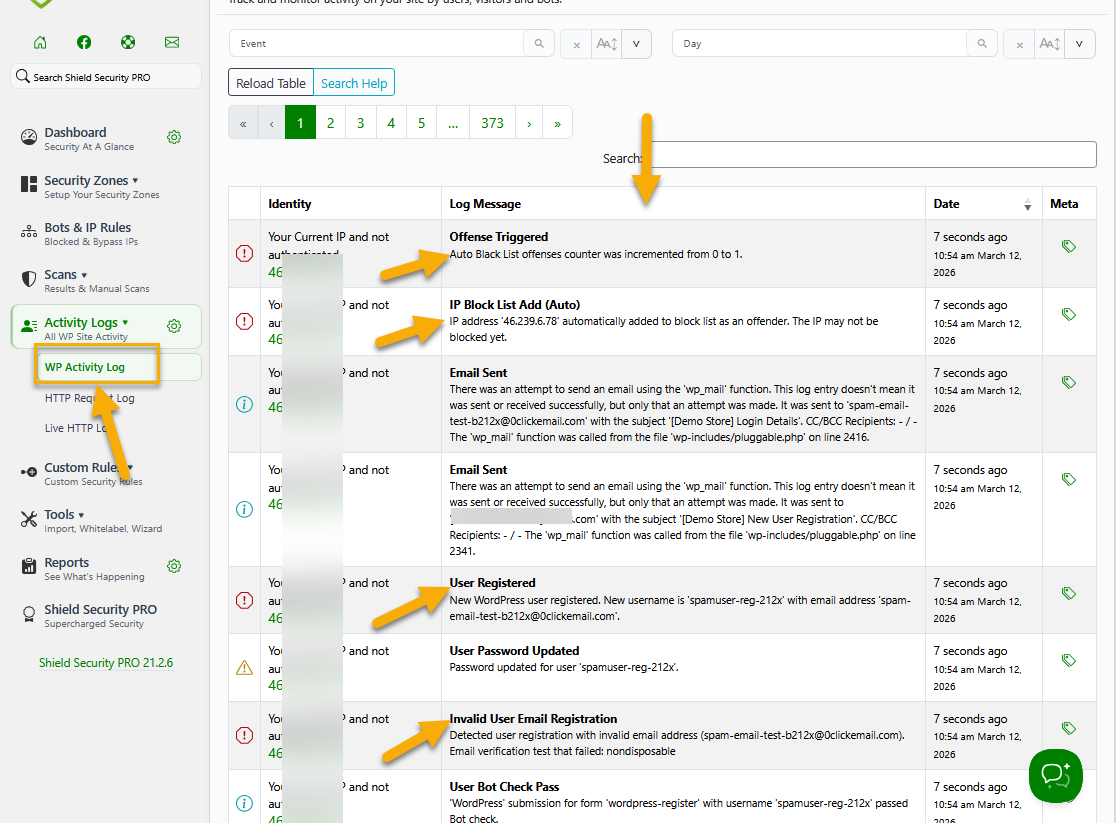1116x823 pixels.
Task: Go to first page of results
Action: click(x=243, y=123)
